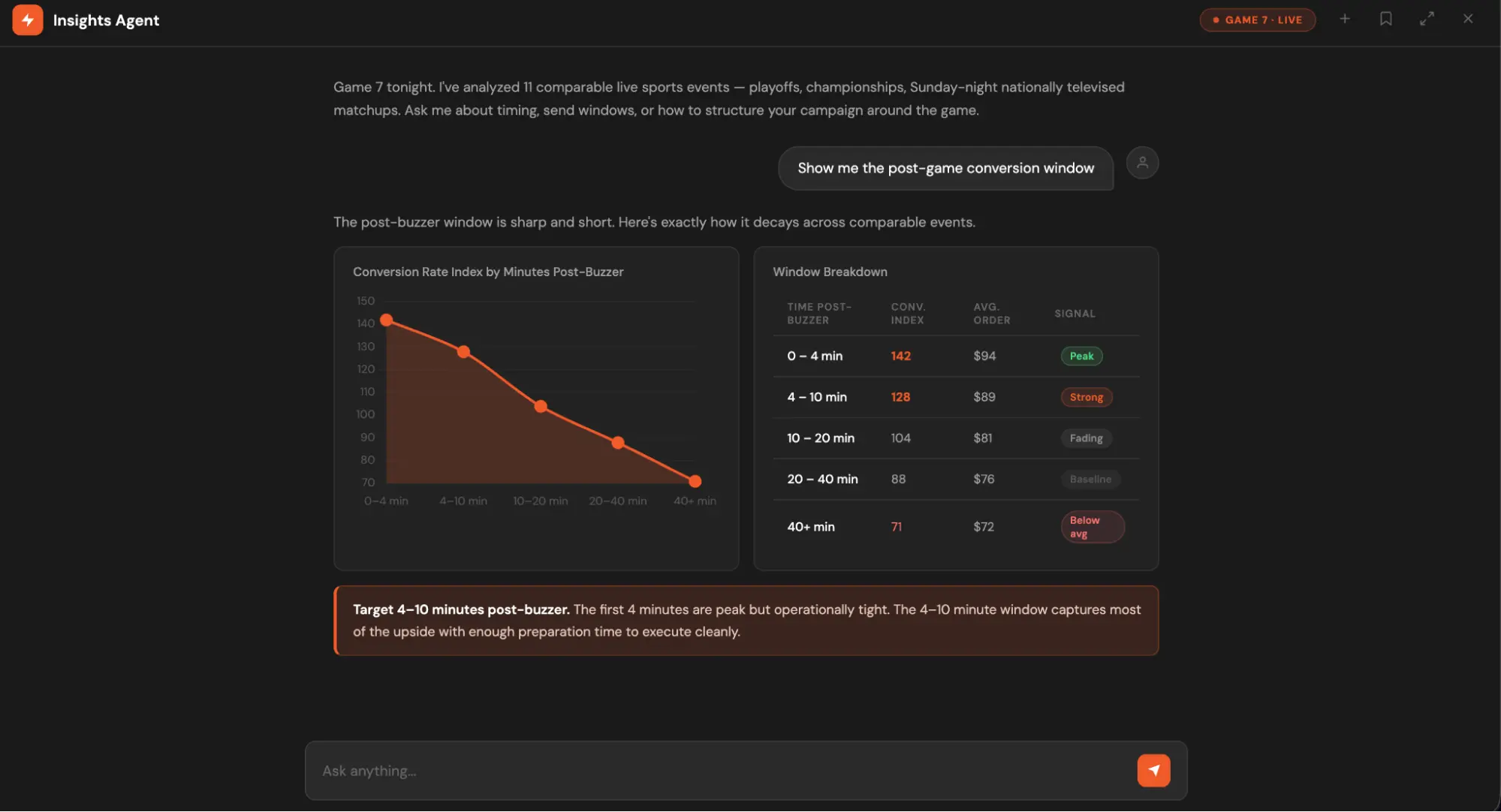Click the user avatar icon
Screen dimensions: 1501x812
[x=1142, y=163]
